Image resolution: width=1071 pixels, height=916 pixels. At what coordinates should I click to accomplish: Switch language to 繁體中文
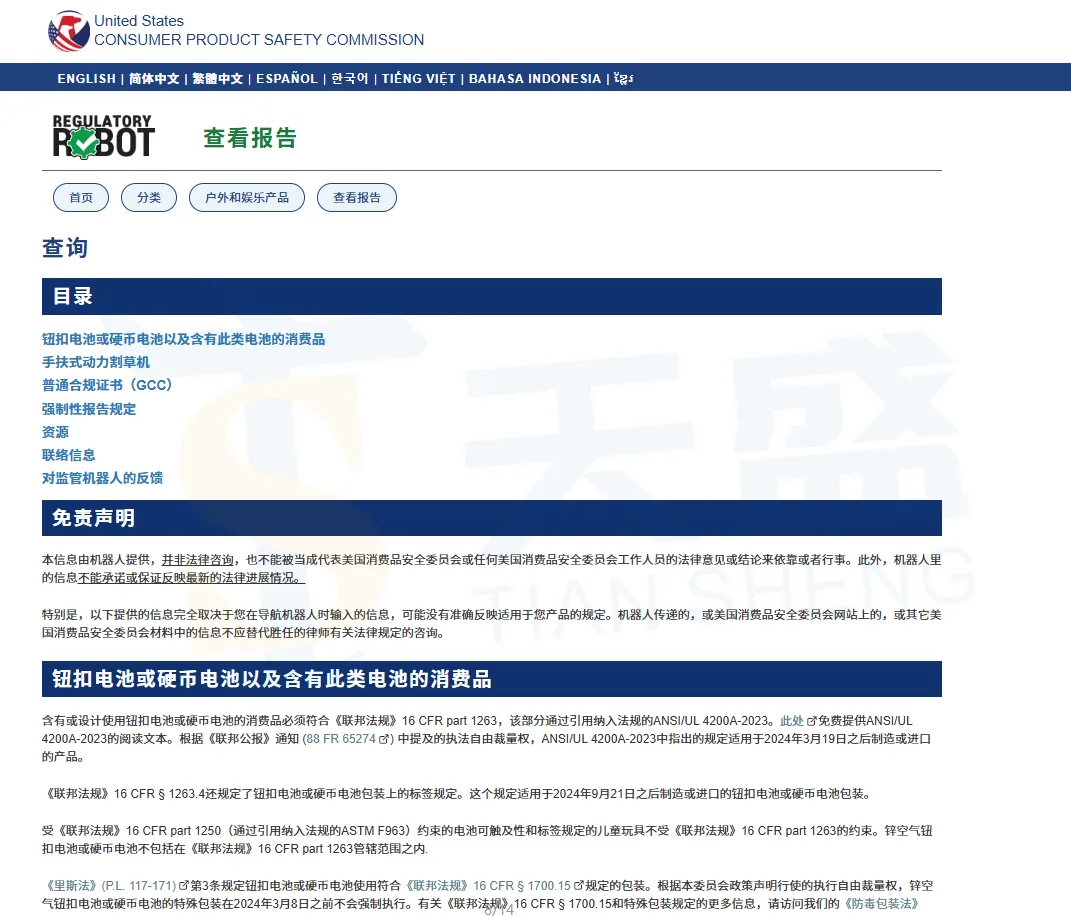[x=217, y=79]
